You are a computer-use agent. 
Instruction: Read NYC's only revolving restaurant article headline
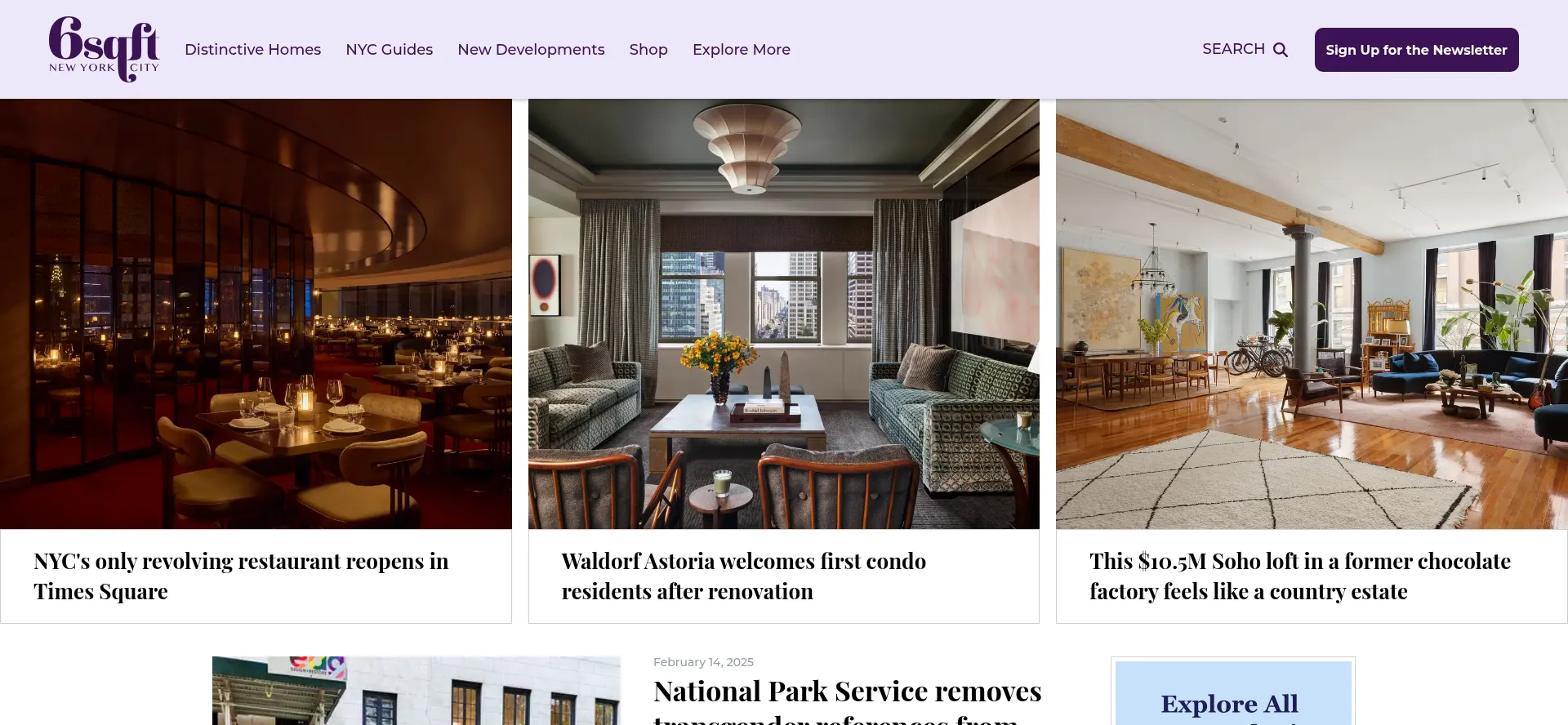coord(241,576)
